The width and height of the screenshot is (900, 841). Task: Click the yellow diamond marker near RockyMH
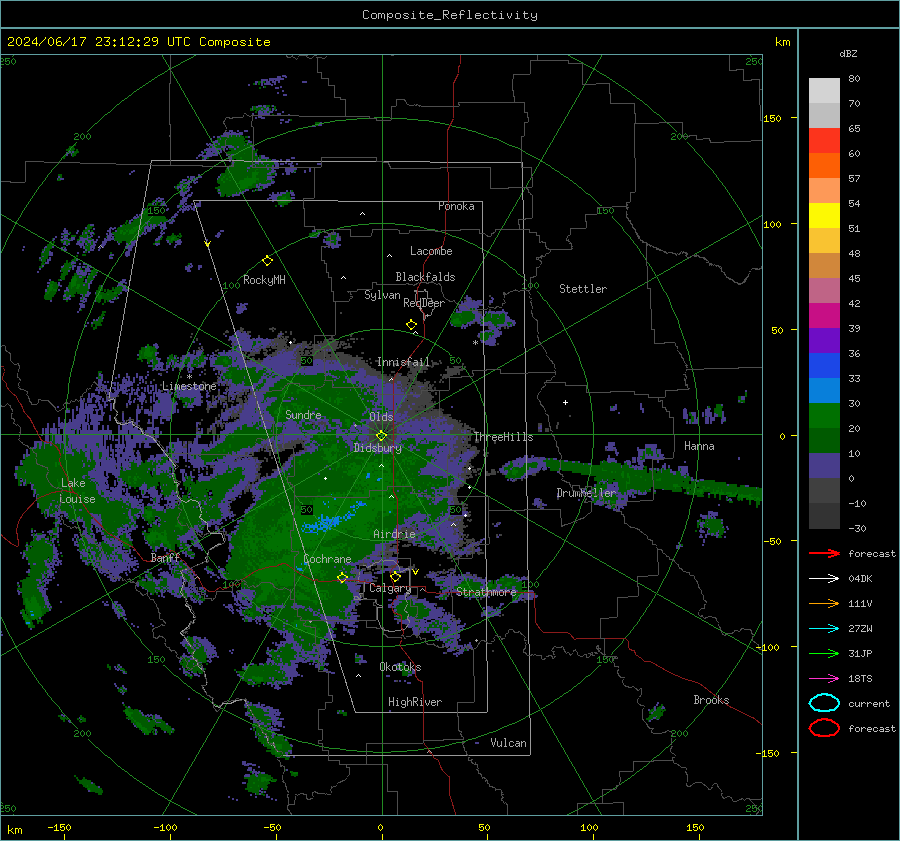tap(267, 261)
